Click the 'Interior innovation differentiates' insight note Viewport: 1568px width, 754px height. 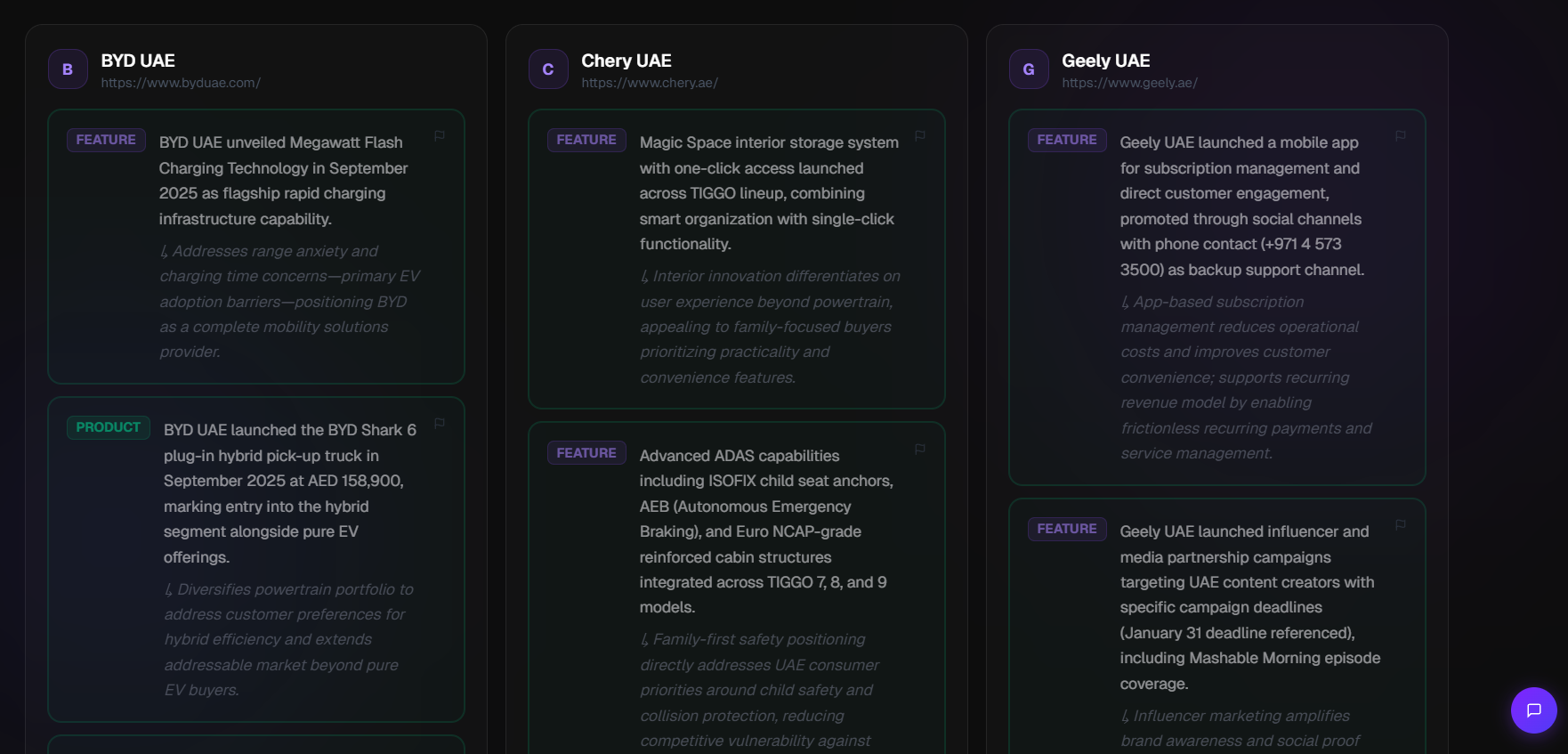(770, 327)
